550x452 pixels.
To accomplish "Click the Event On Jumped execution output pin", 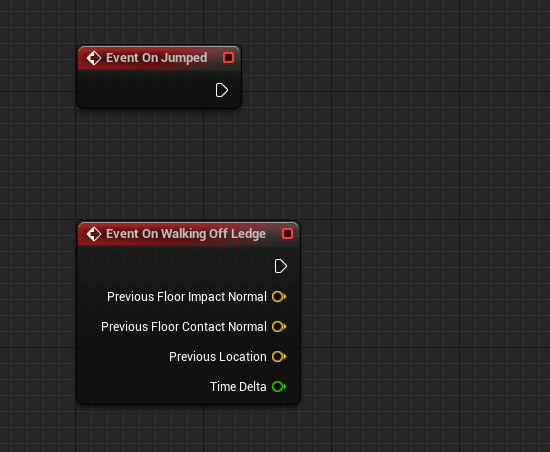I will (x=222, y=90).
